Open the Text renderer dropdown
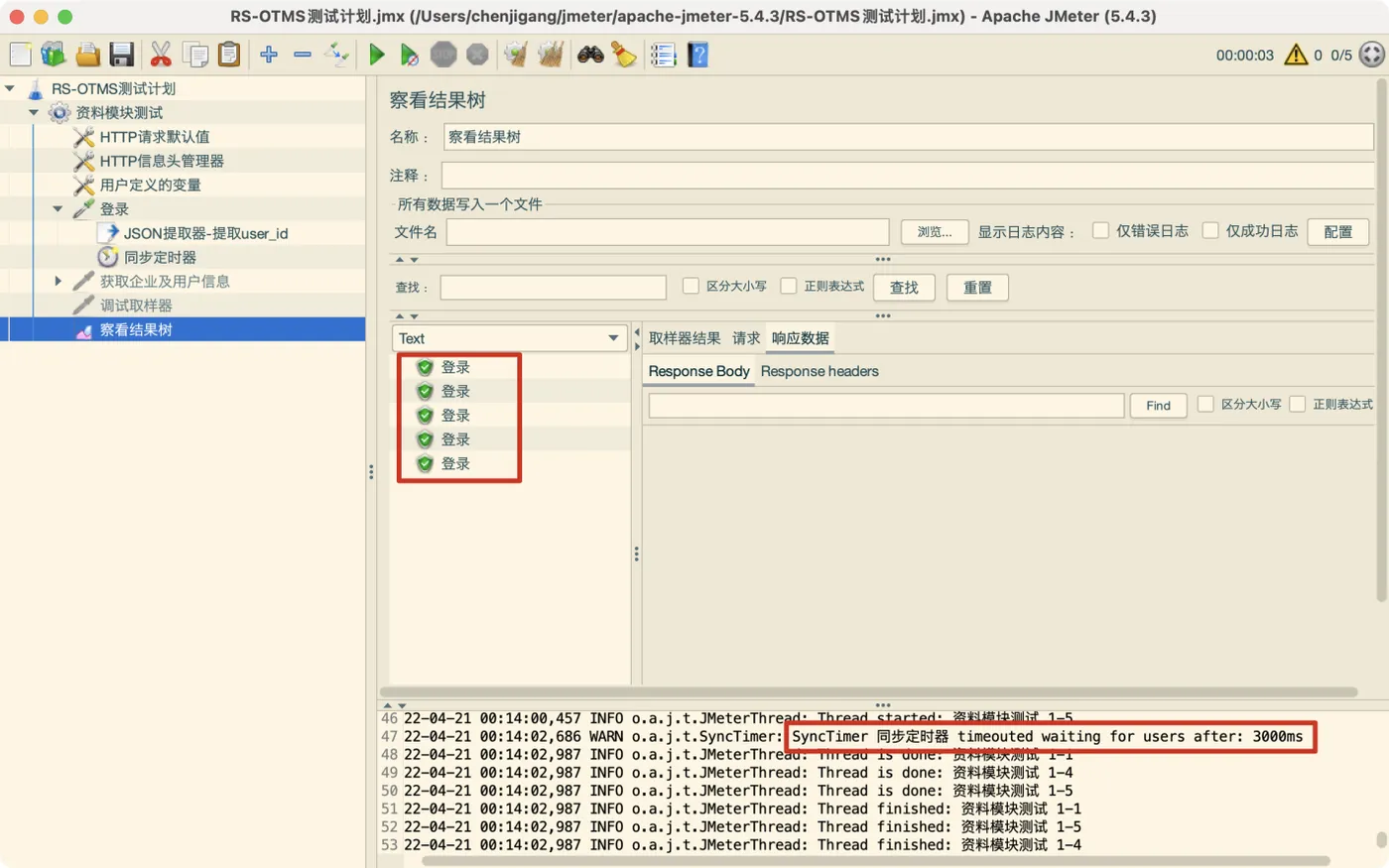1389x868 pixels. (510, 338)
